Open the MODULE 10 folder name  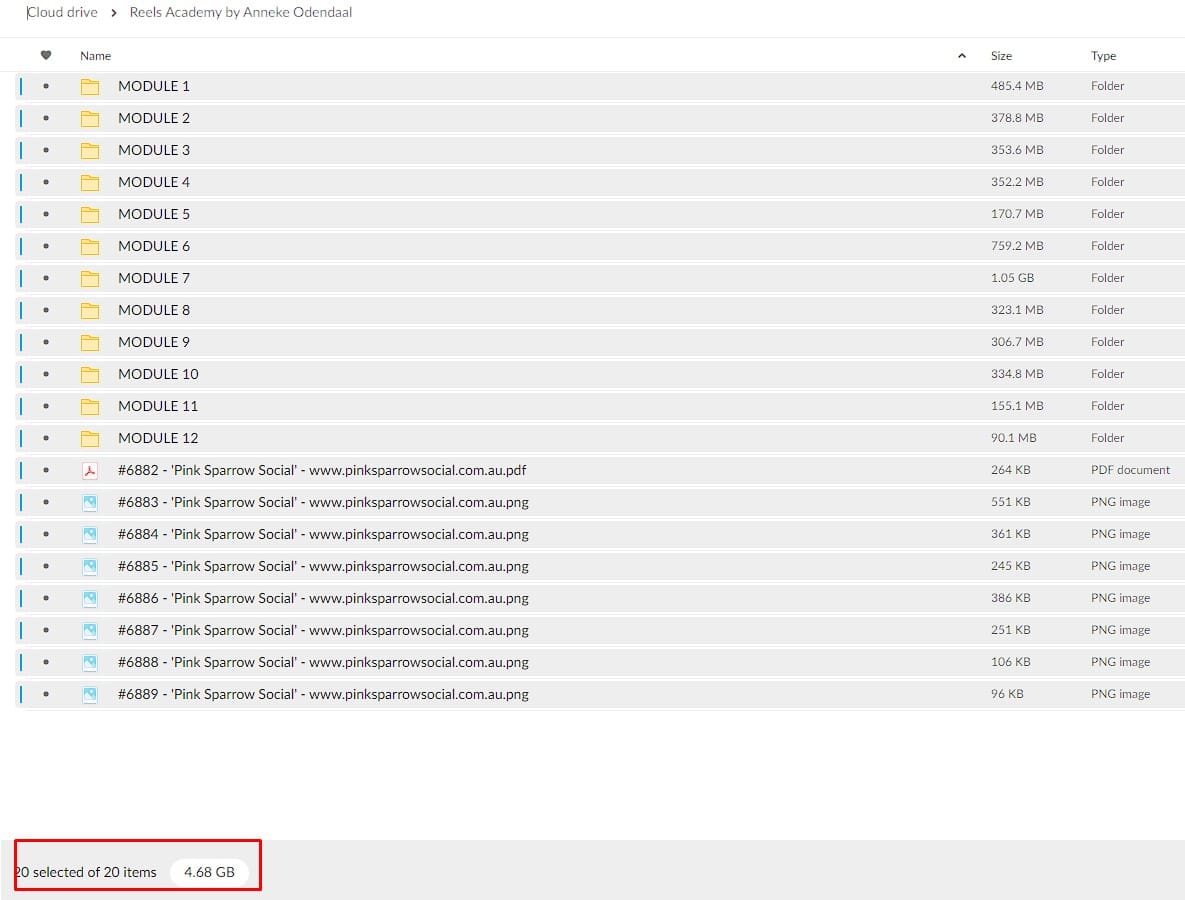158,374
